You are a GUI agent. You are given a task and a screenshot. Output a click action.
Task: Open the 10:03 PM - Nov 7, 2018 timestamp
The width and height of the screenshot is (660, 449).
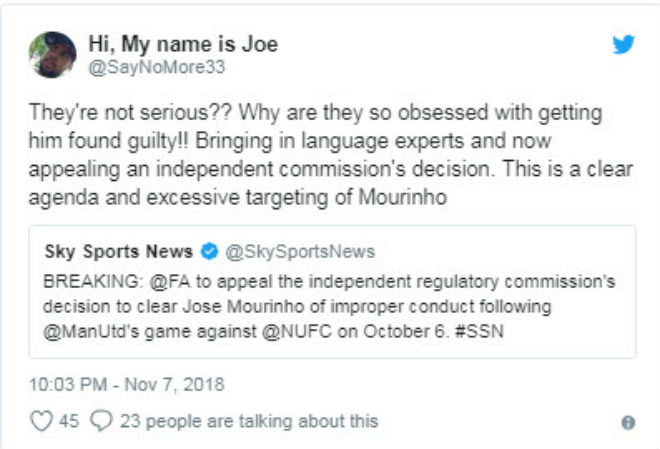click(127, 383)
